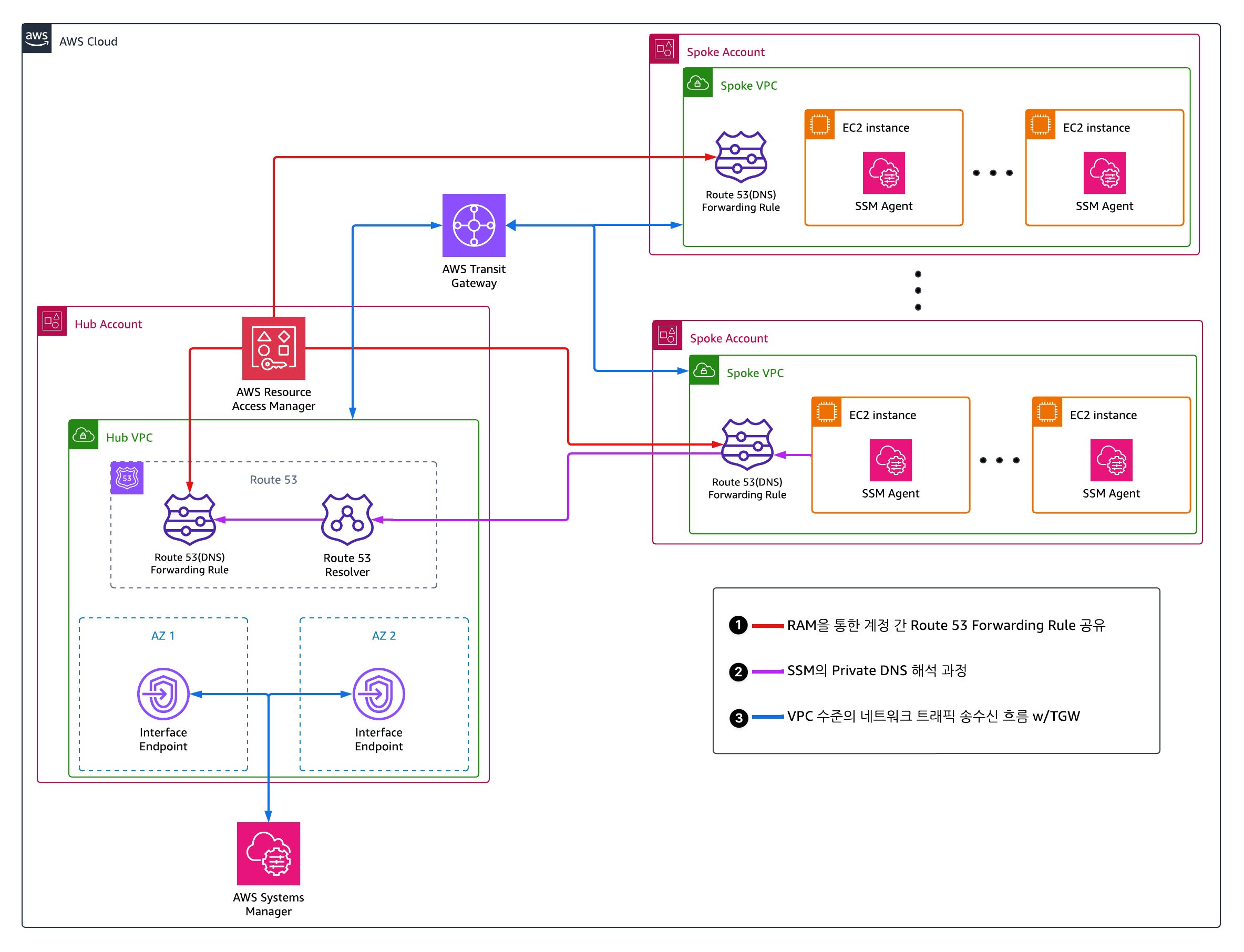The image size is (1244, 952).
Task: Click the bottom Spoke Account group icon
Action: pos(667,336)
